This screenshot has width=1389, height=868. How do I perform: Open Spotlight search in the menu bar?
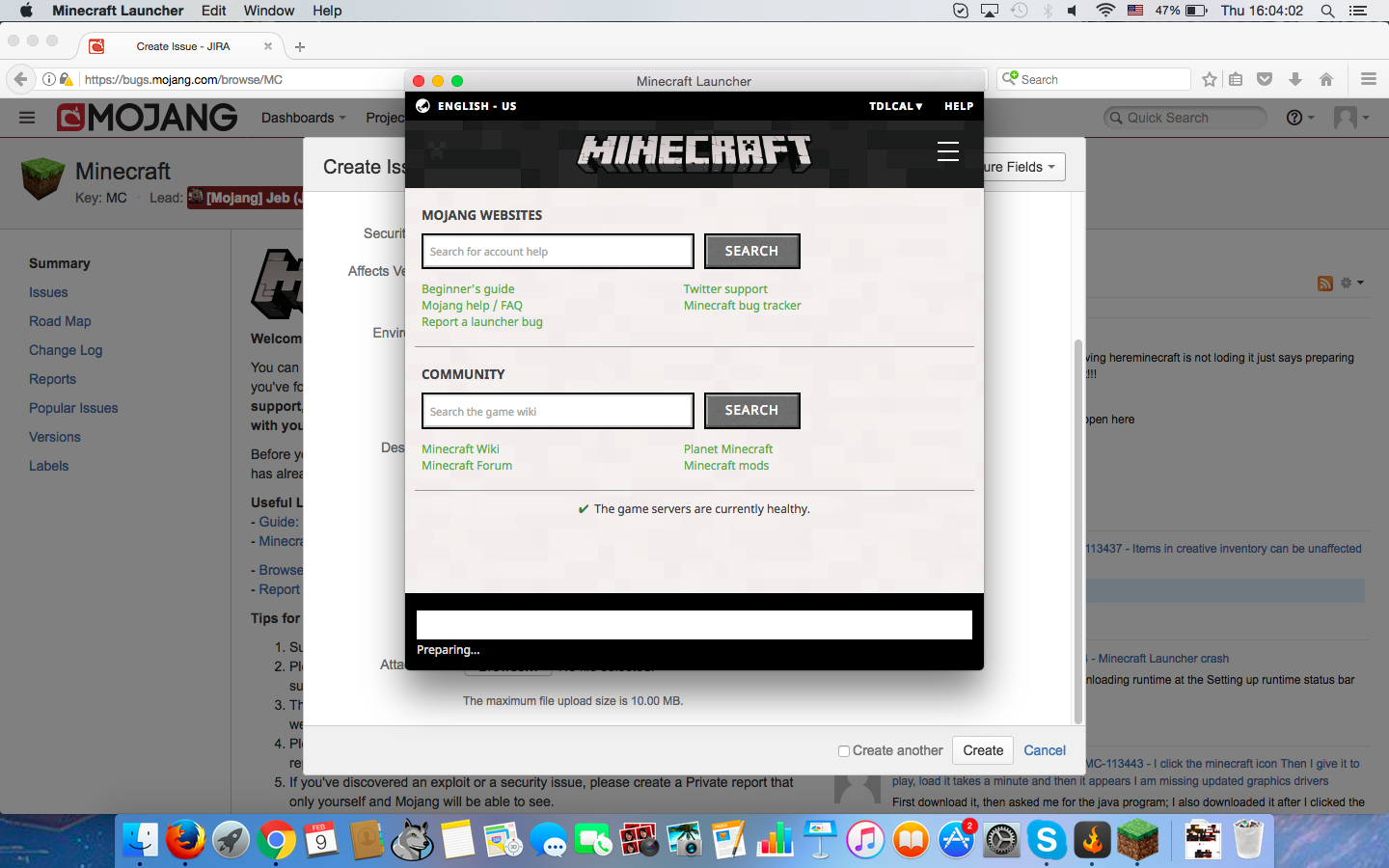(x=1327, y=11)
